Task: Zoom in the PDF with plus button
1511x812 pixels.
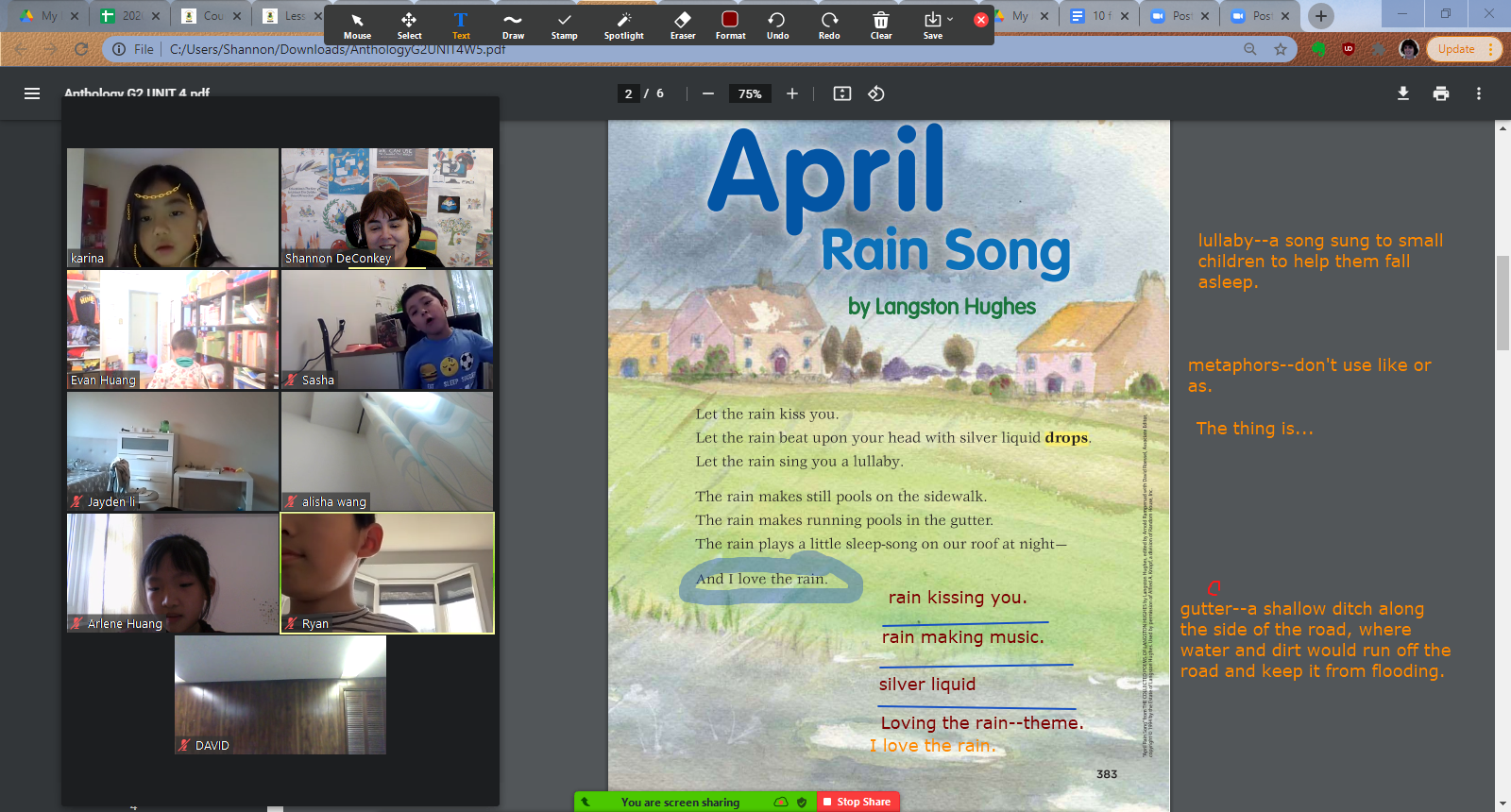Action: (x=792, y=93)
